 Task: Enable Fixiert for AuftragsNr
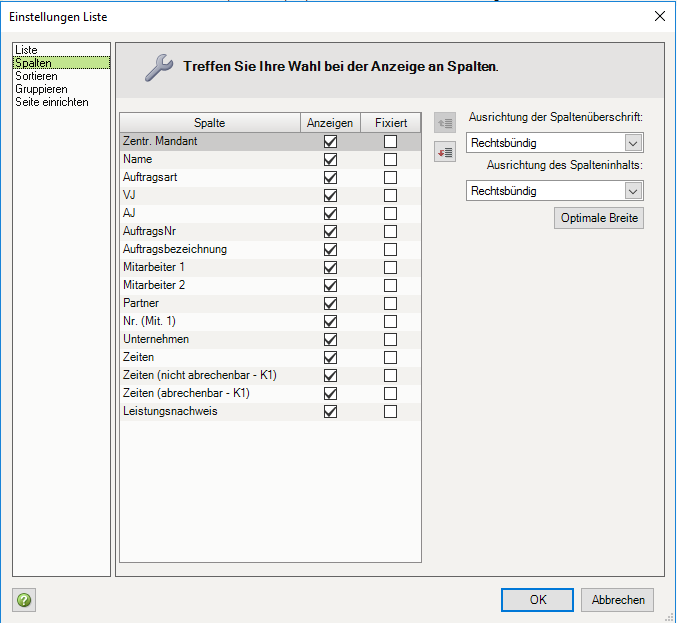[x=390, y=231]
